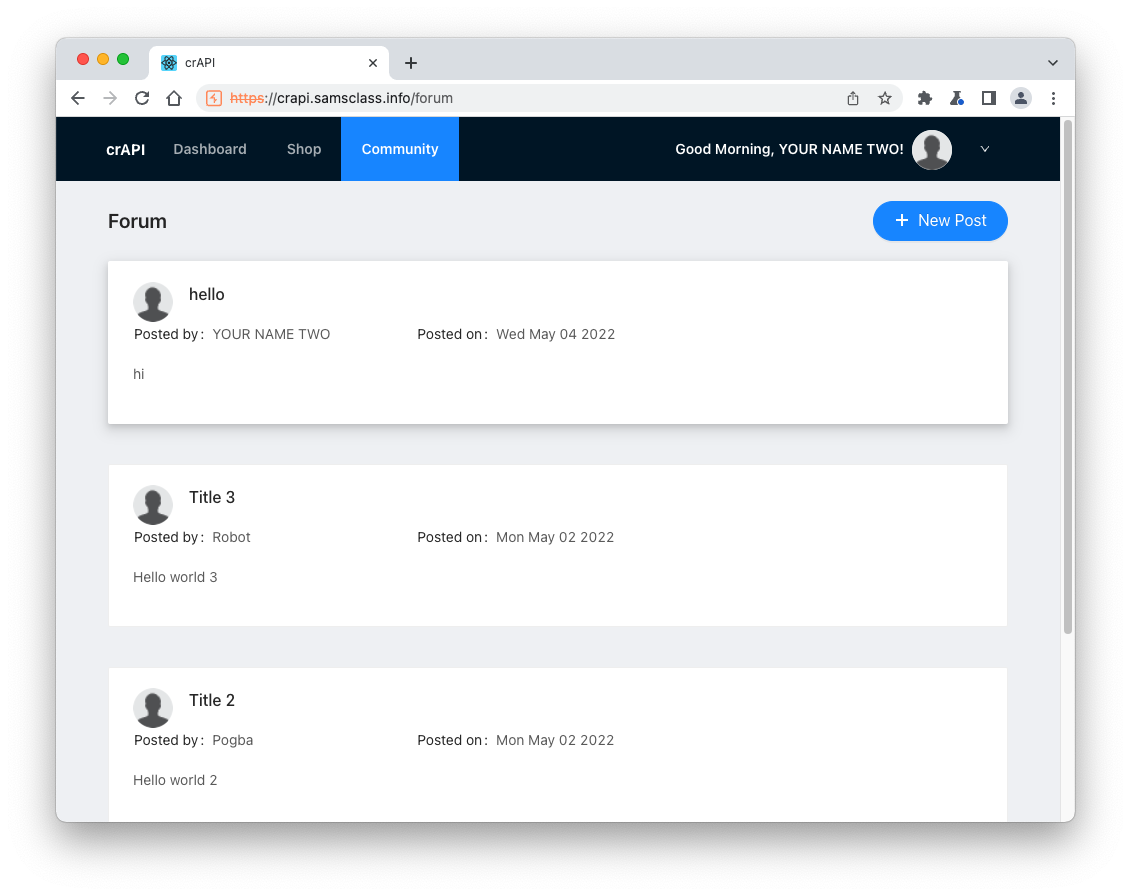Image resolution: width=1131 pixels, height=896 pixels.
Task: Click the text Hello world 2
Action: pos(175,780)
